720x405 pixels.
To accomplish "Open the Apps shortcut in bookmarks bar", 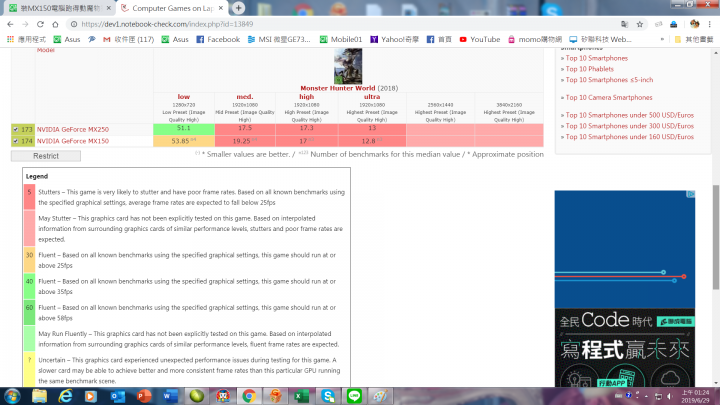I will click(26, 39).
